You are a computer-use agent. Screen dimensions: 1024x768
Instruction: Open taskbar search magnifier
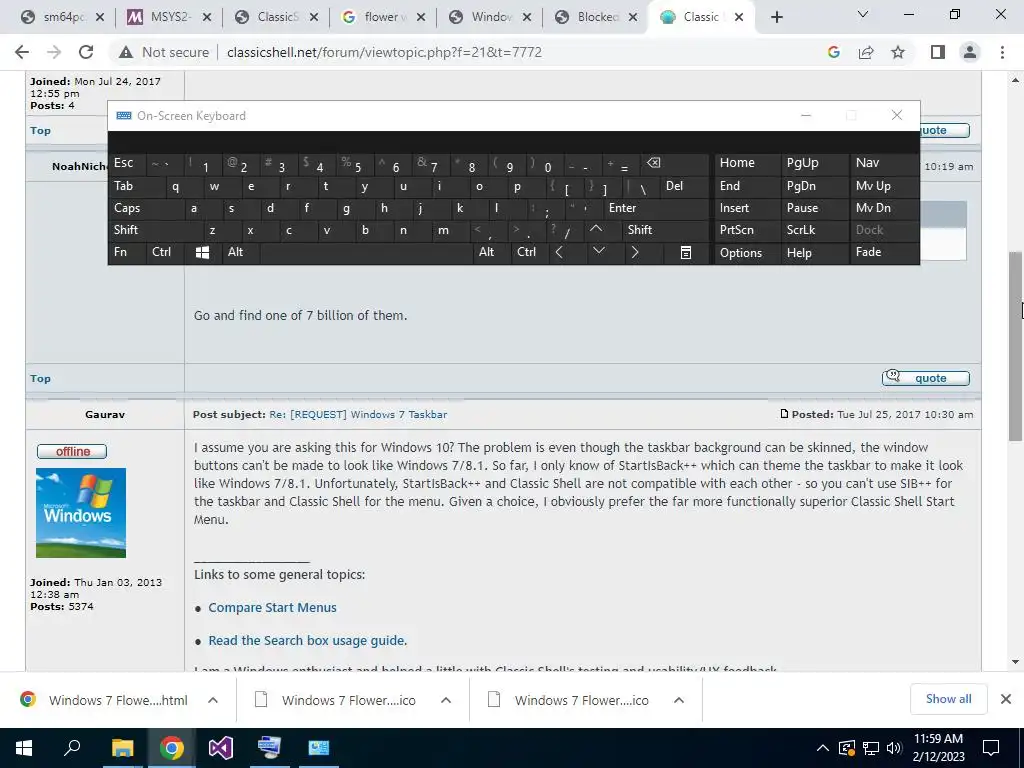pos(72,747)
